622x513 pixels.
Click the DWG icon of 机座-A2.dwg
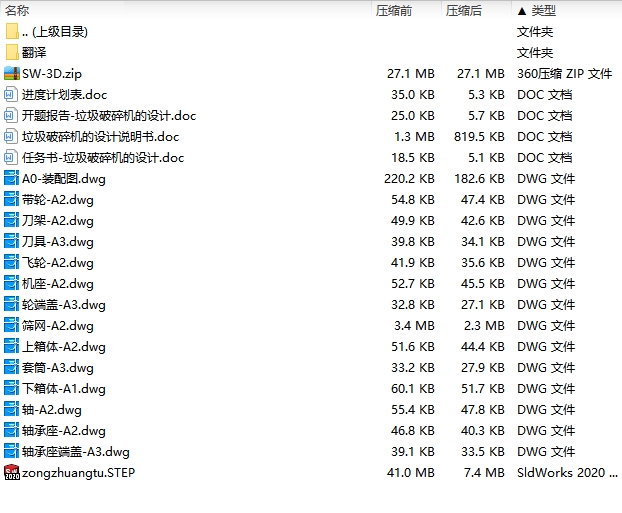click(x=11, y=284)
